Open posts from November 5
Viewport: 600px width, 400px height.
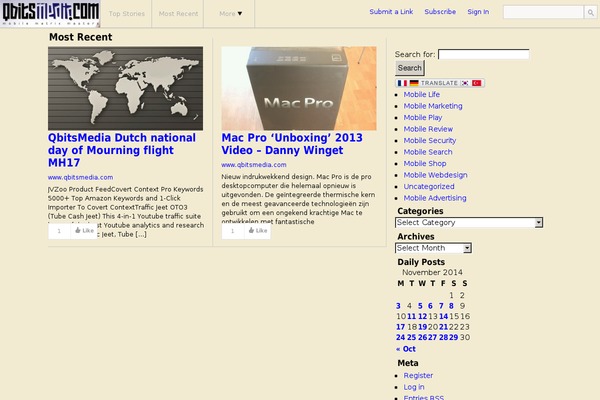(x=420, y=306)
